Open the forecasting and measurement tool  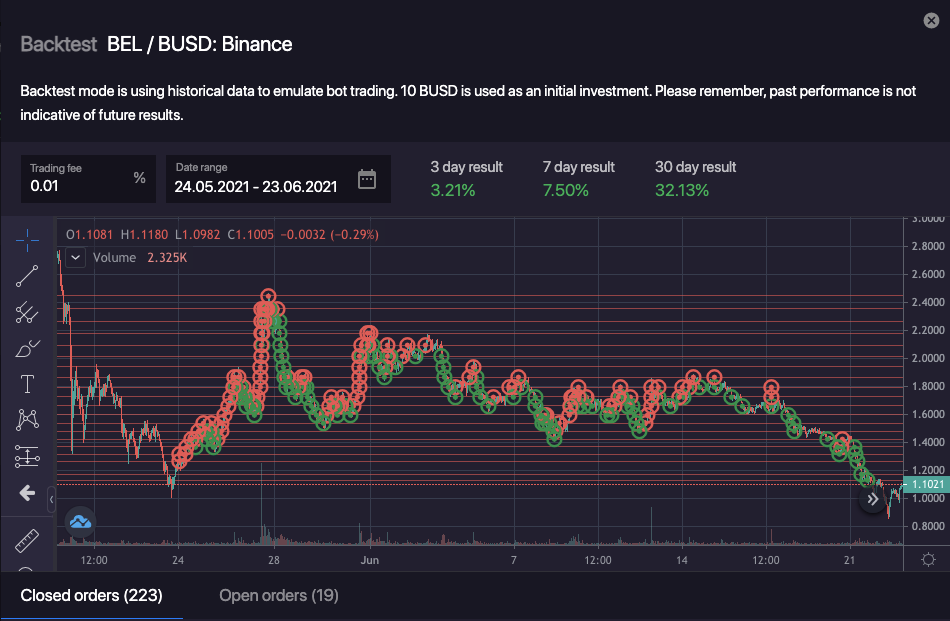click(27, 457)
